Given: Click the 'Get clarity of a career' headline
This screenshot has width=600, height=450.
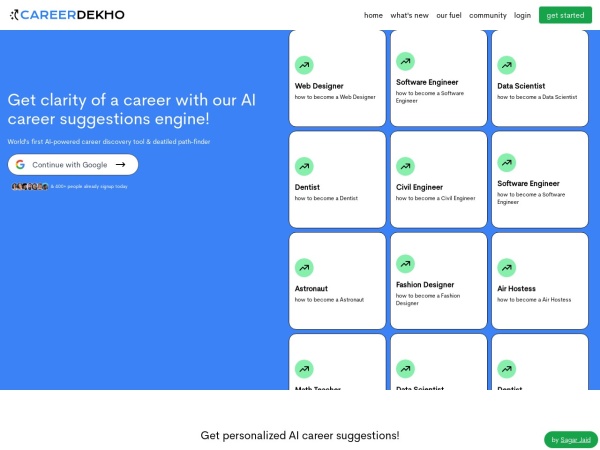Looking at the screenshot, I should 131,109.
